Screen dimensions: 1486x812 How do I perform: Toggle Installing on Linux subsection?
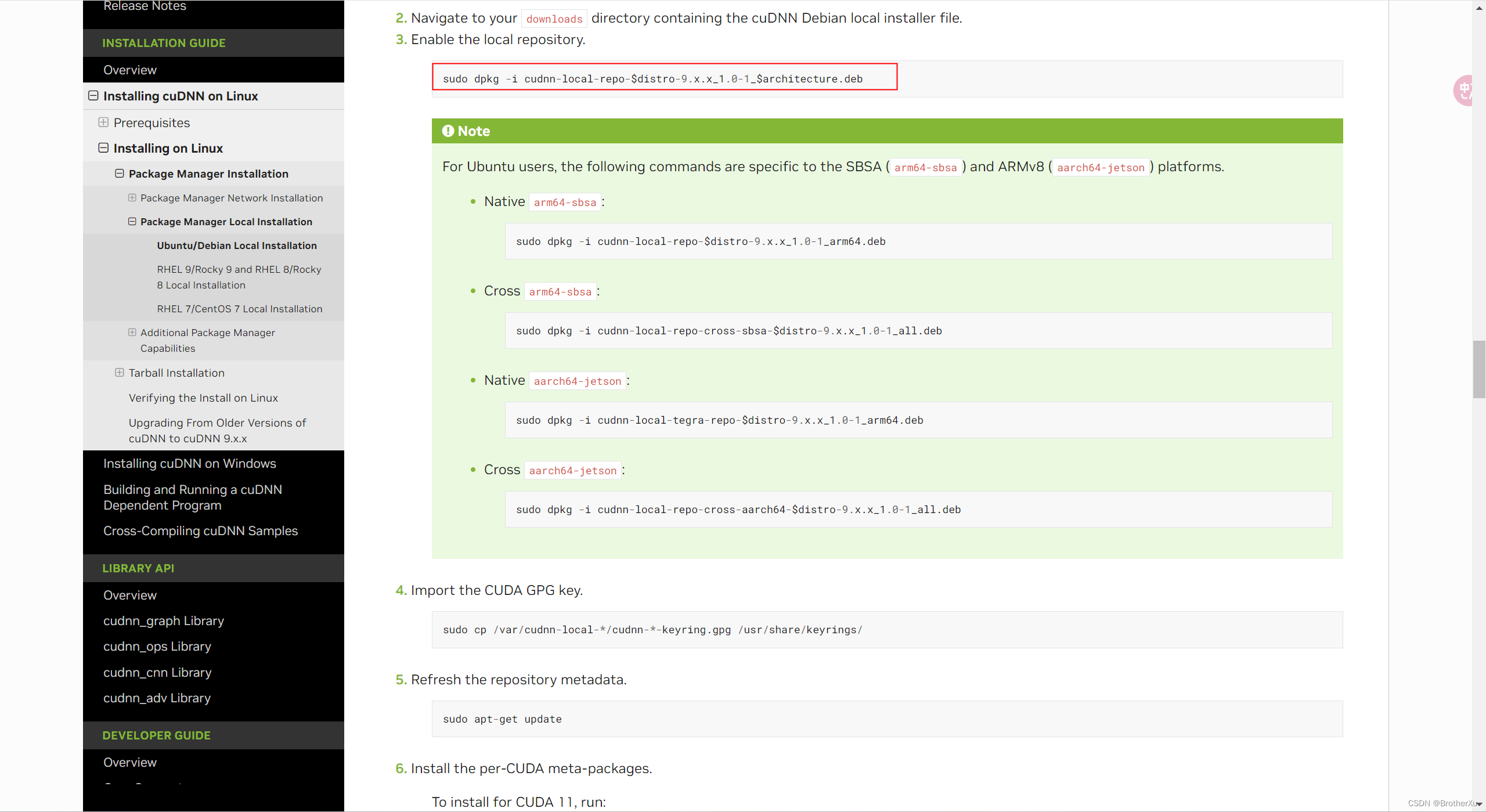pos(104,147)
